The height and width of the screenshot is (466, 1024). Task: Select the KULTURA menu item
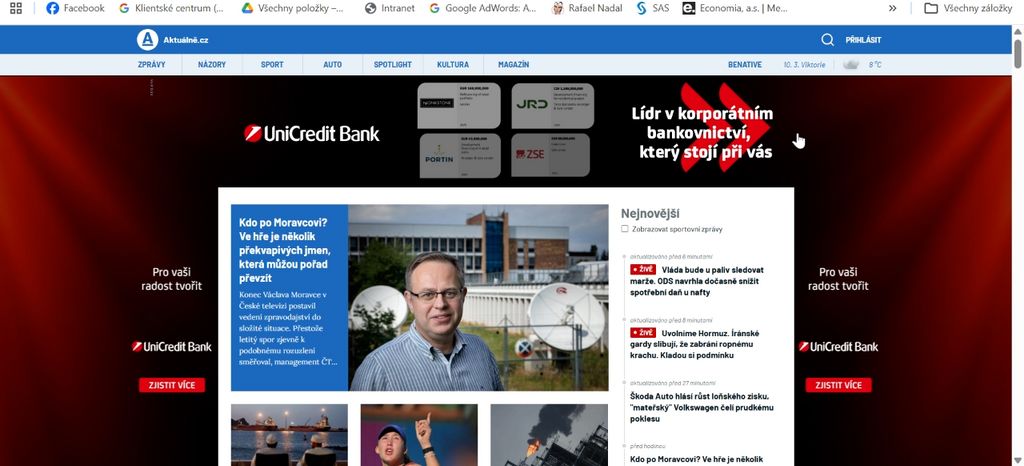click(x=453, y=65)
